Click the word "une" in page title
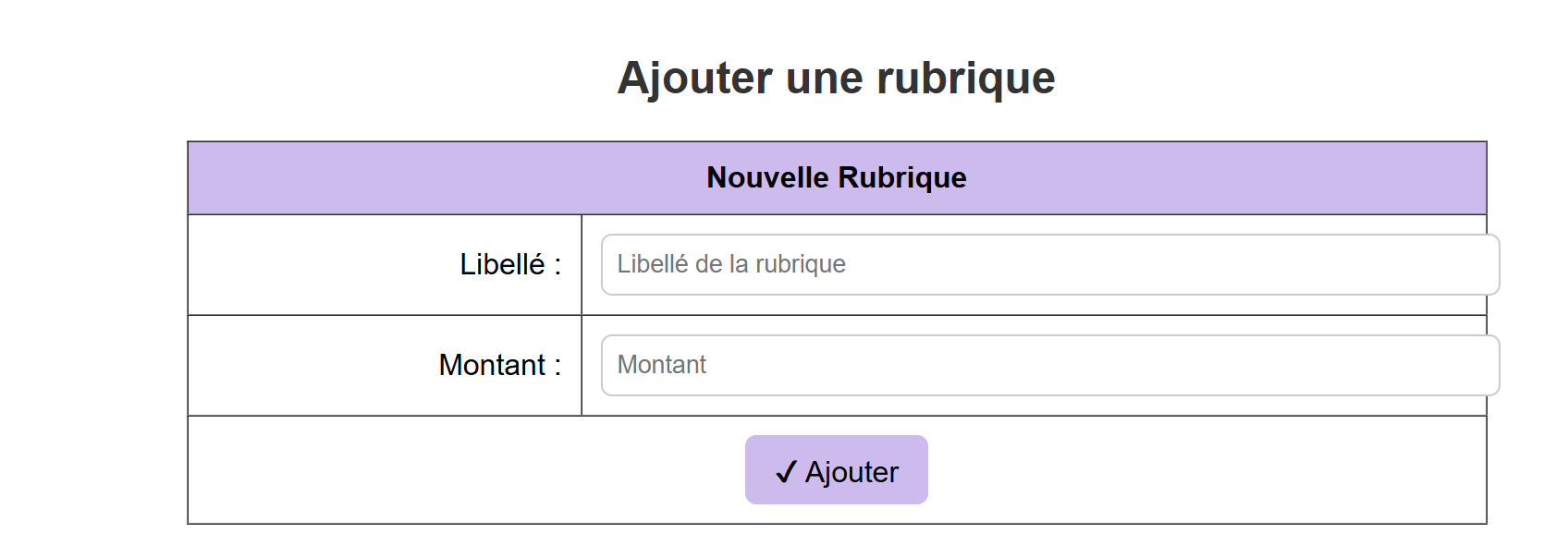1568x533 pixels. (x=824, y=78)
